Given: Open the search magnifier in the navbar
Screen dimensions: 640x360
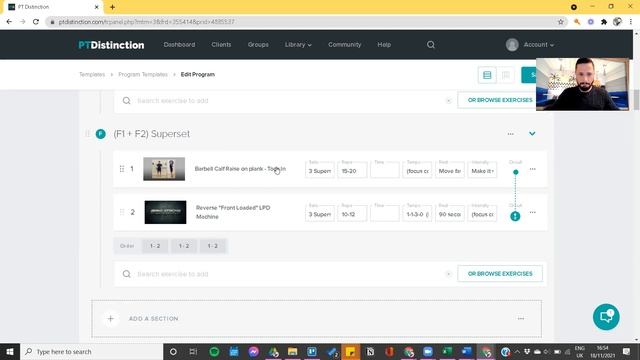Looking at the screenshot, I should tap(431, 45).
